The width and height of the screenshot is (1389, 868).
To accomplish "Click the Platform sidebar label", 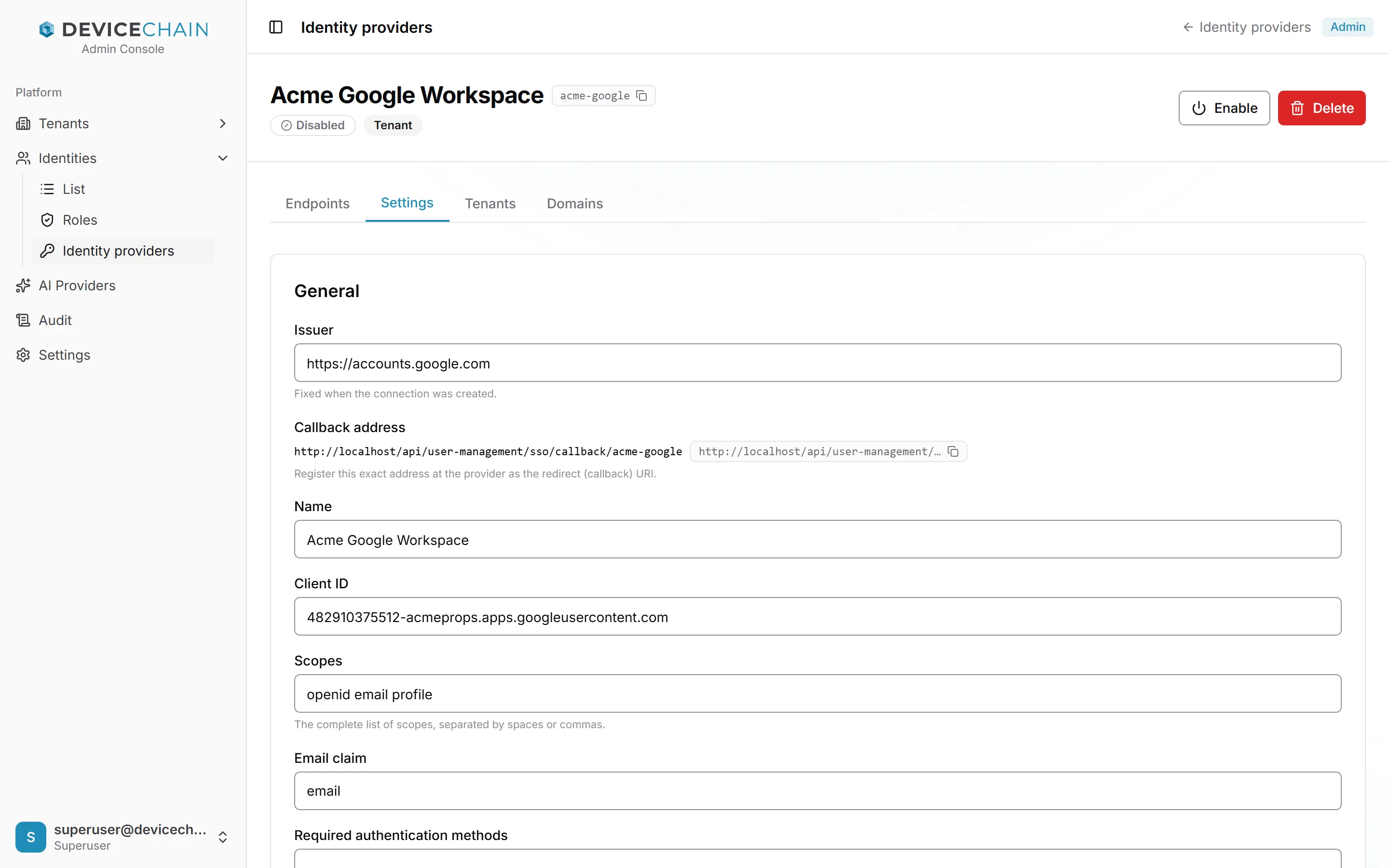I will pyautogui.click(x=39, y=93).
